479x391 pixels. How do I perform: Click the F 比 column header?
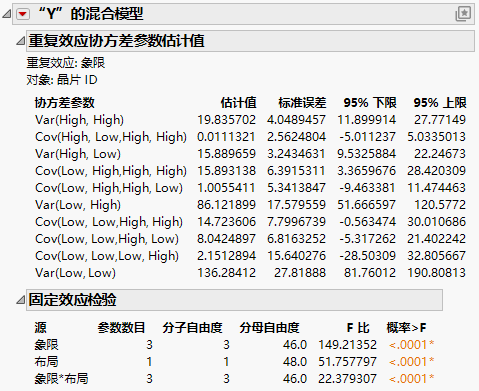click(x=358, y=328)
